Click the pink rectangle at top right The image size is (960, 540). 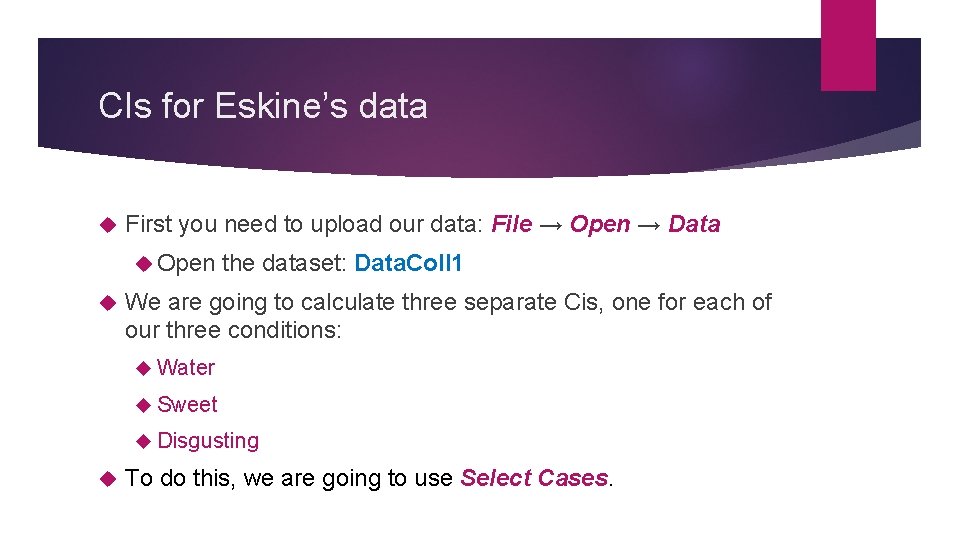[x=847, y=45]
